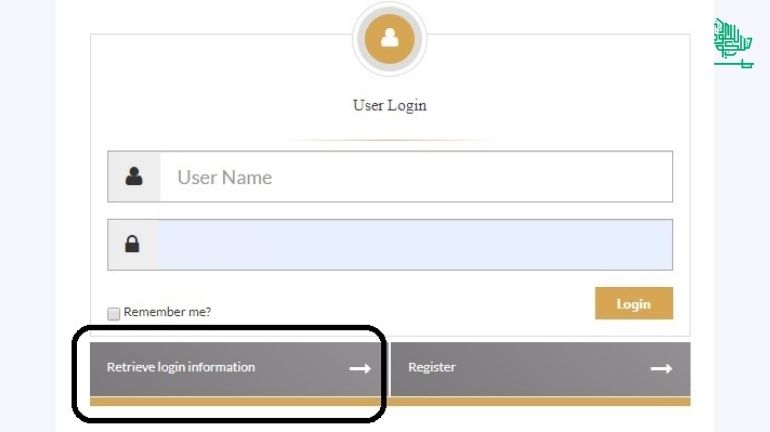Click the arrow on Retrieve login information
The image size is (770, 432).
[360, 368]
